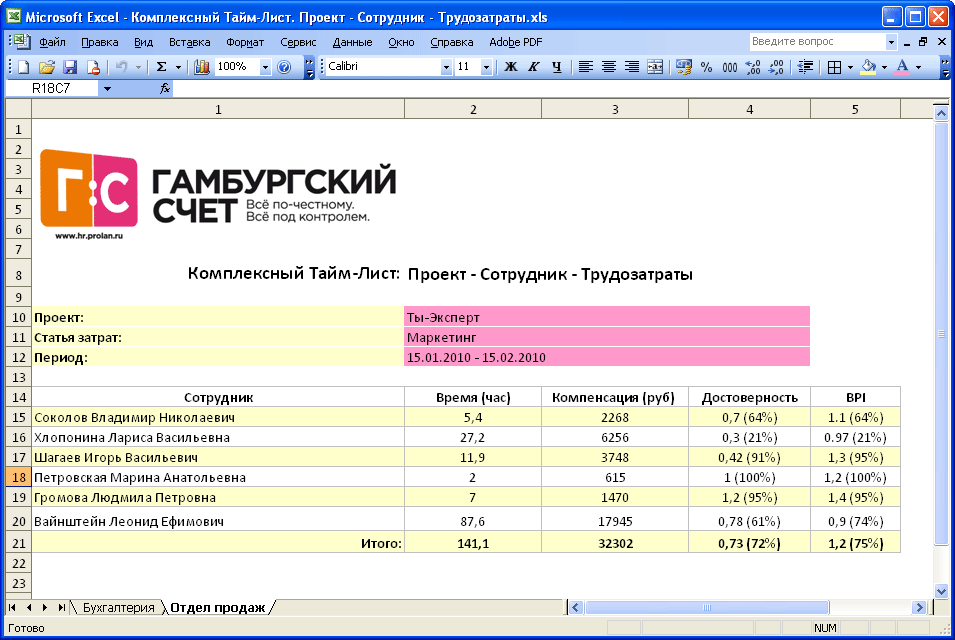955x640 pixels.
Task: Apply Percent Style format icon
Action: pyautogui.click(x=706, y=67)
